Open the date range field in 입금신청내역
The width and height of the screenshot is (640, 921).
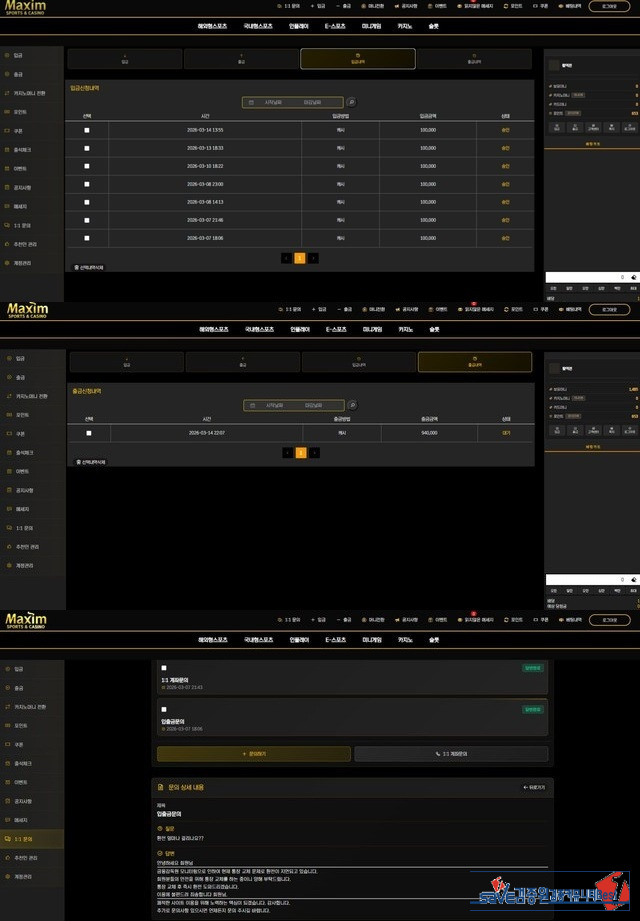coord(292,102)
